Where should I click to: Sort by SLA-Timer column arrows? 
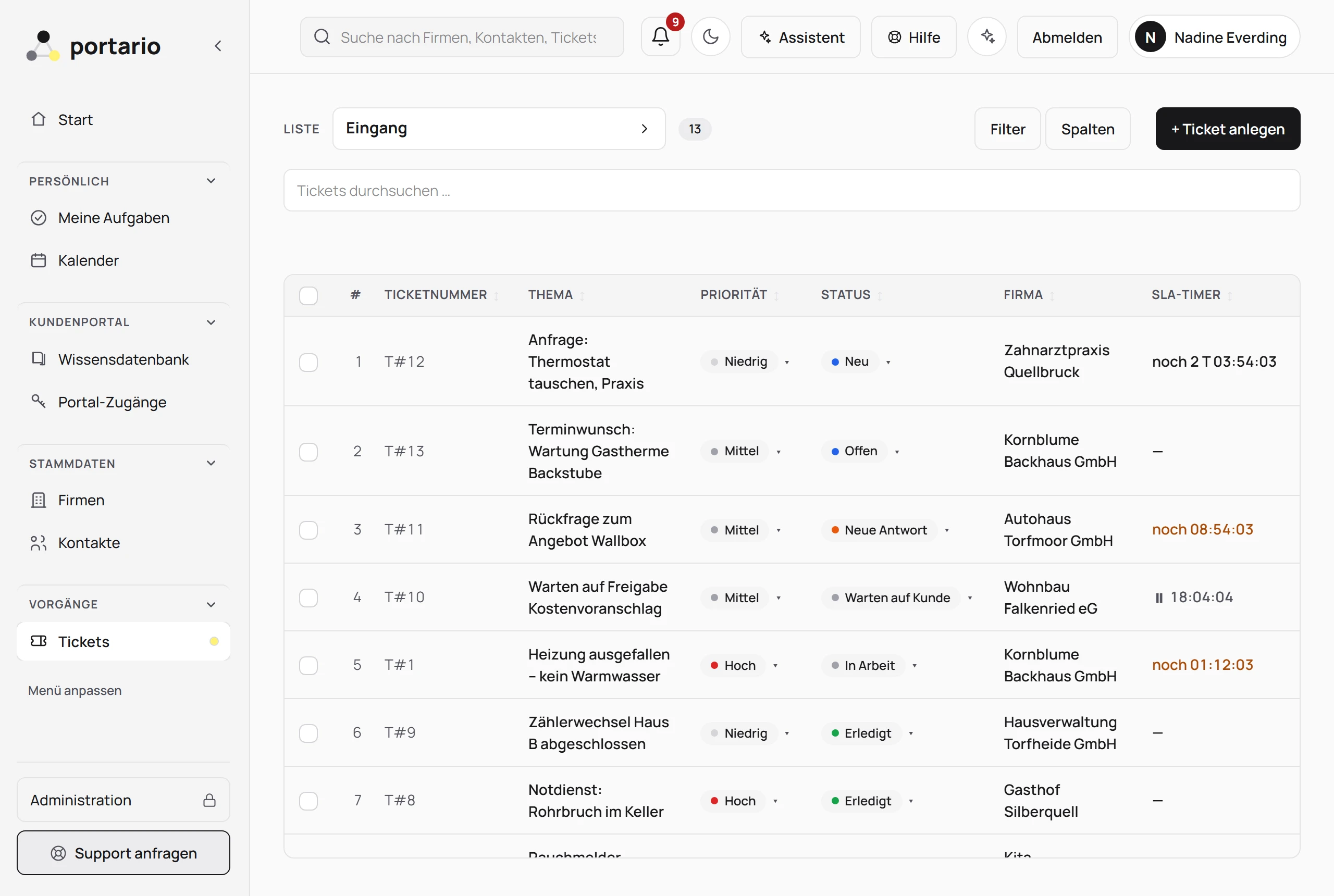tap(1229, 295)
